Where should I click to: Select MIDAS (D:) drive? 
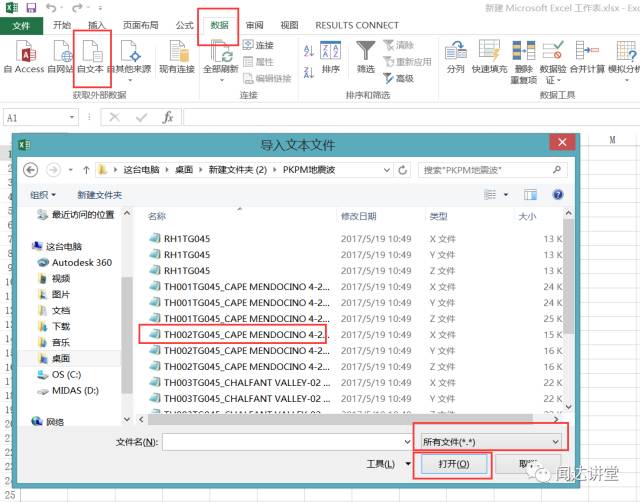[68, 391]
